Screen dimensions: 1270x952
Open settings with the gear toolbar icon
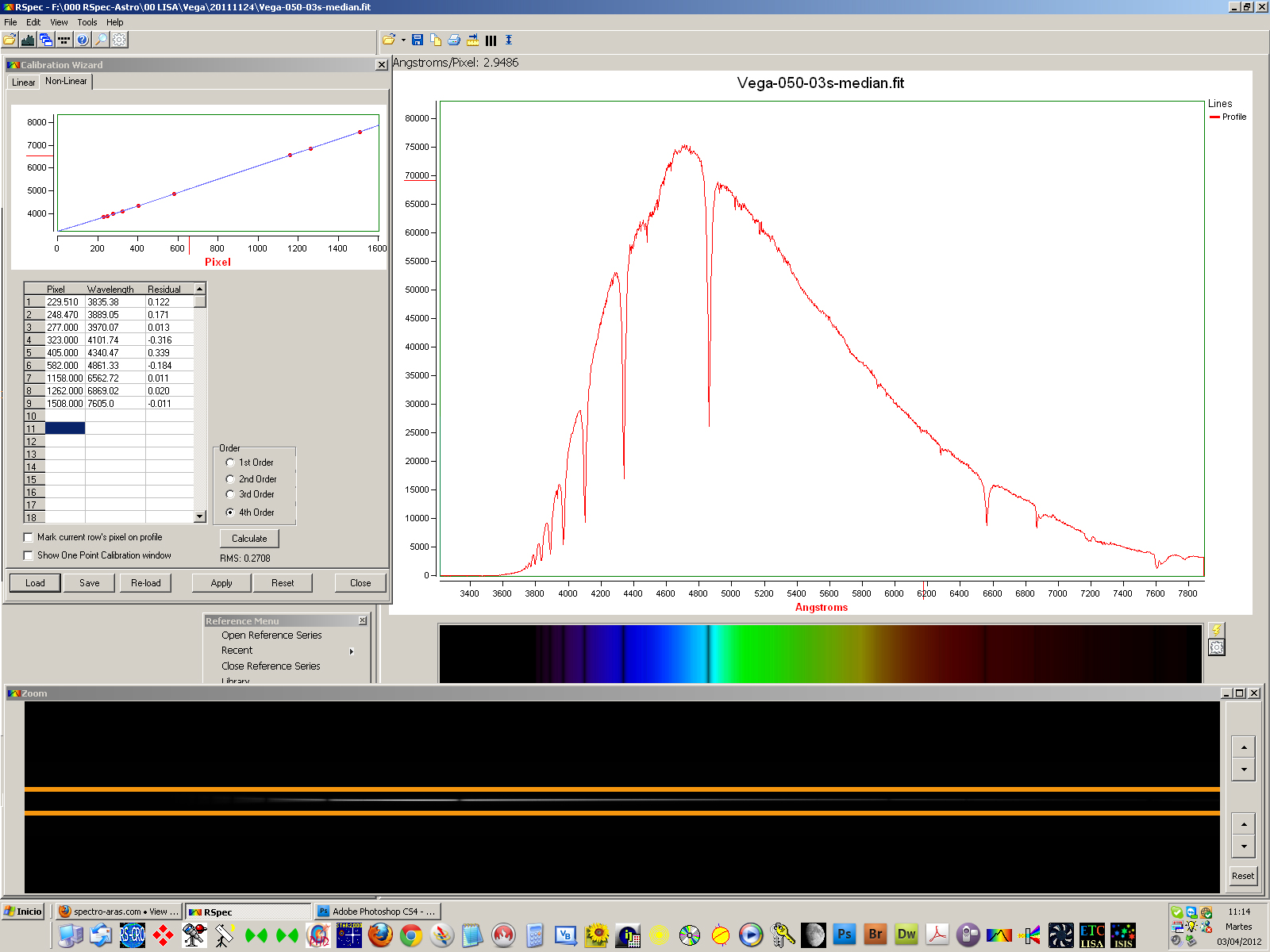click(119, 40)
